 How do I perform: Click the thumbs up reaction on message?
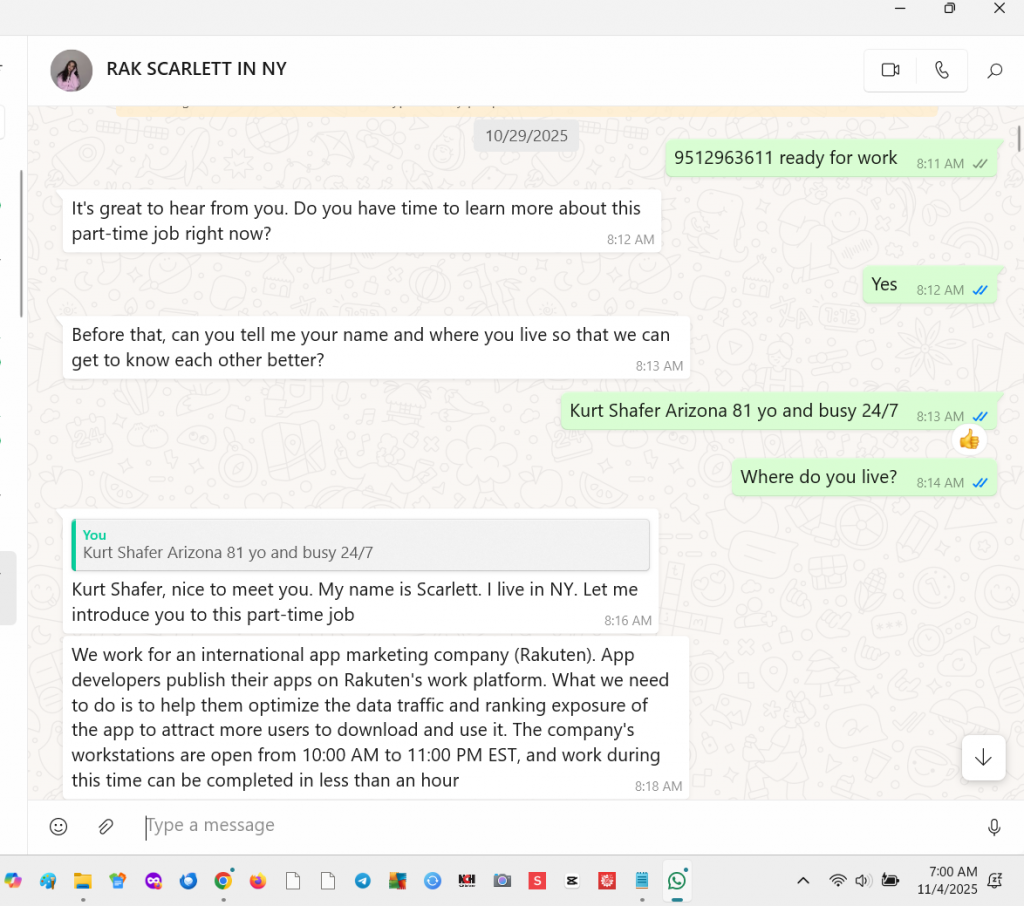tap(968, 439)
